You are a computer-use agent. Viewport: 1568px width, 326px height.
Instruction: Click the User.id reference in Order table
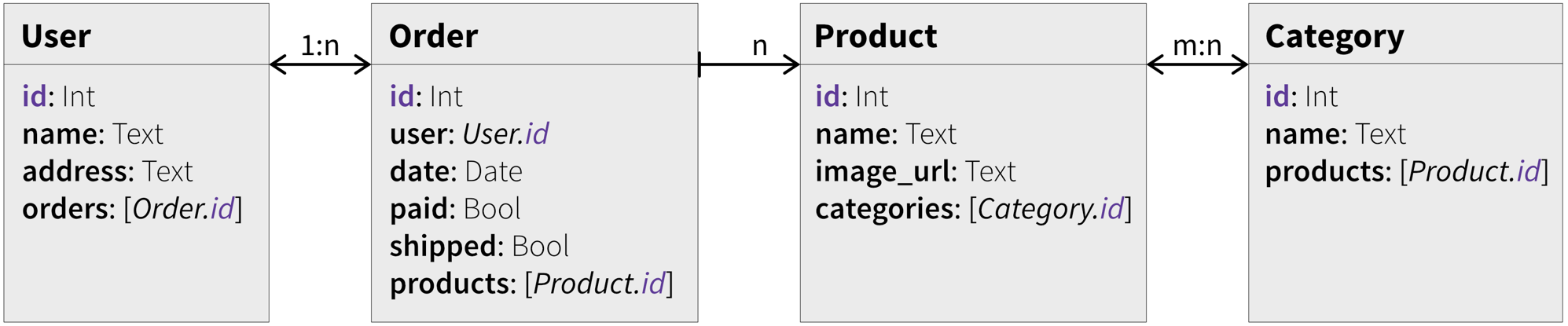coord(505,134)
